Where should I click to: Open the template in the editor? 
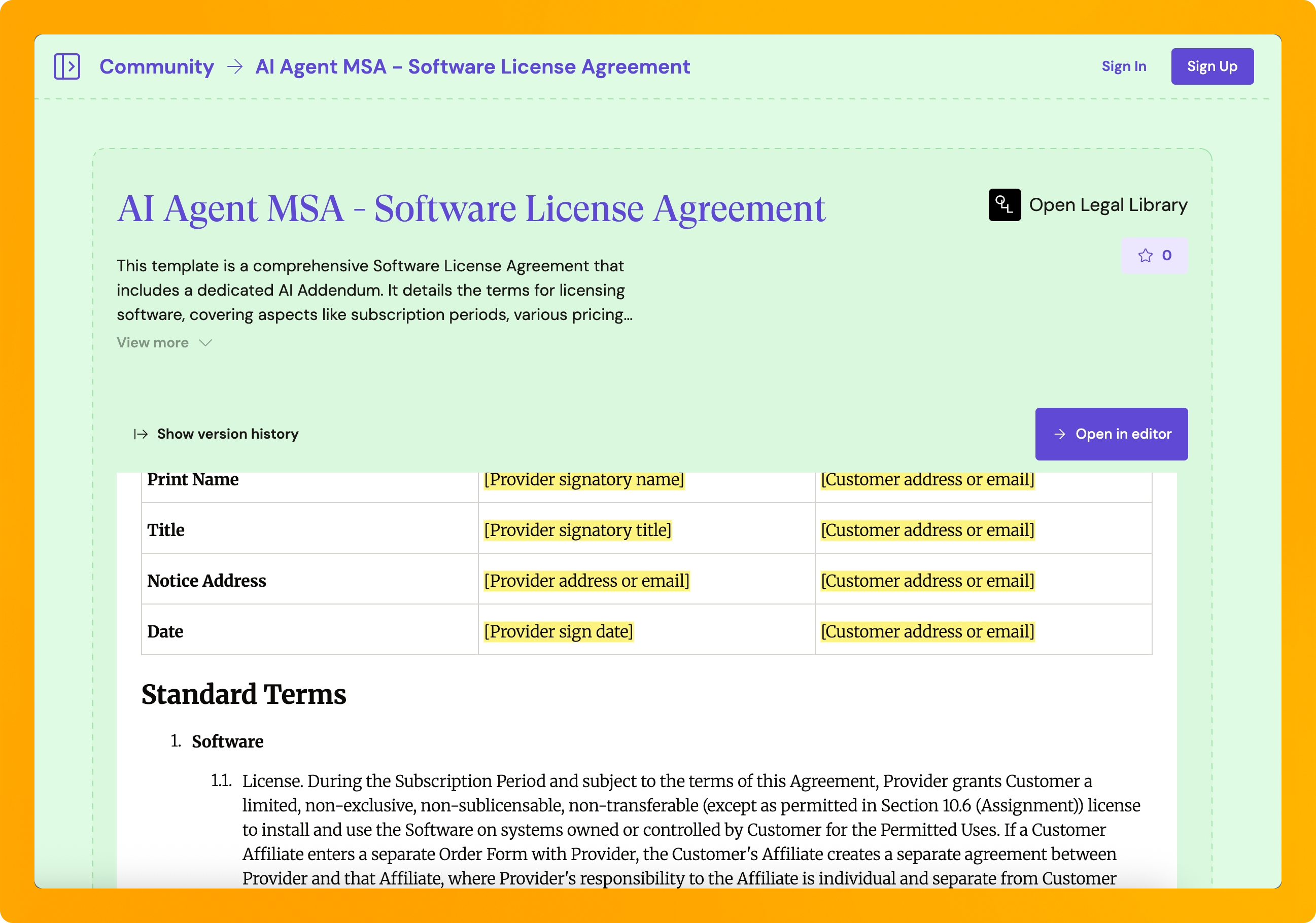1111,434
